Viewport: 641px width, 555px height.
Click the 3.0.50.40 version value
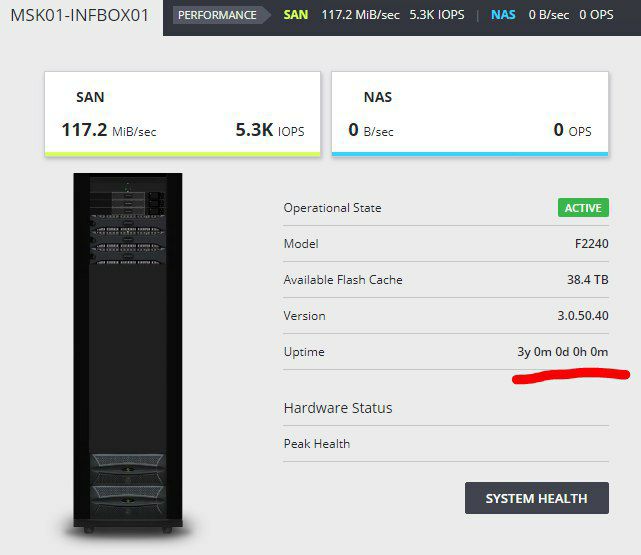tap(583, 316)
